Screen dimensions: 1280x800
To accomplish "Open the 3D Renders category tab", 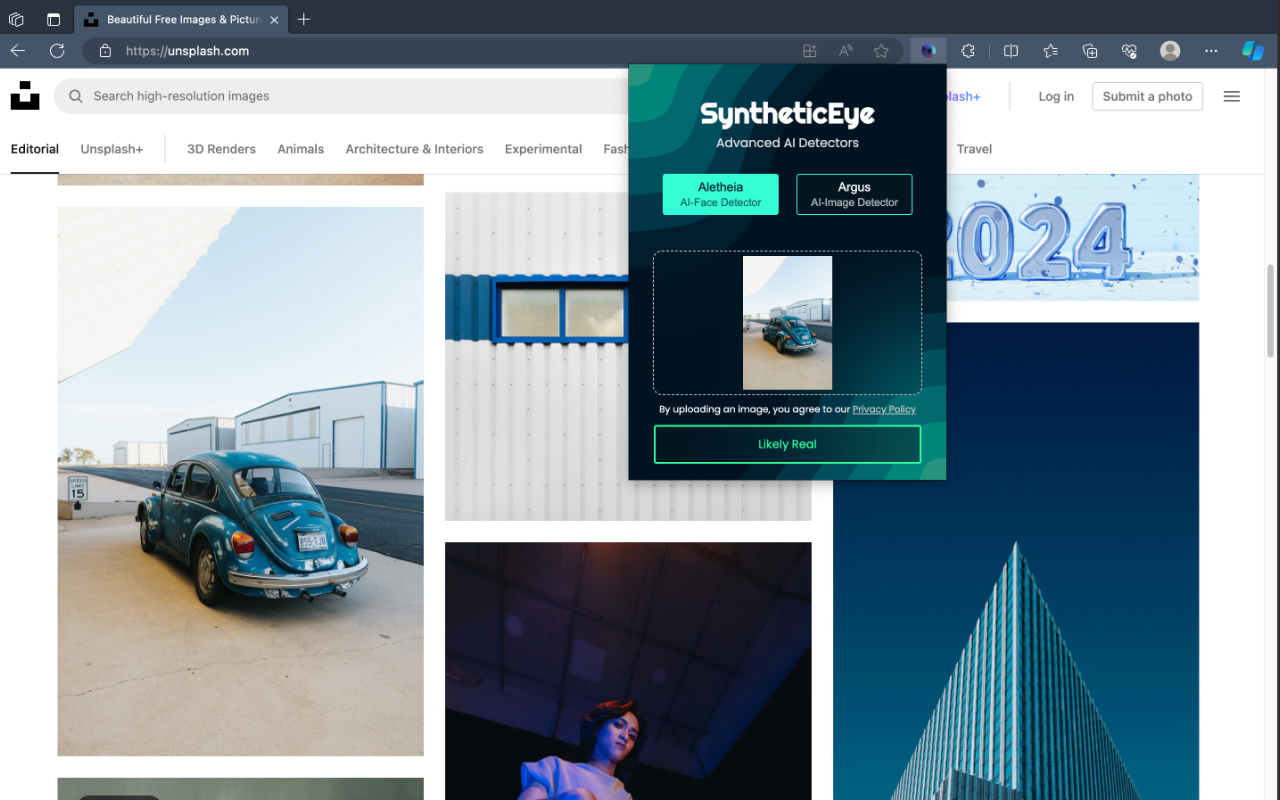I will 221,149.
